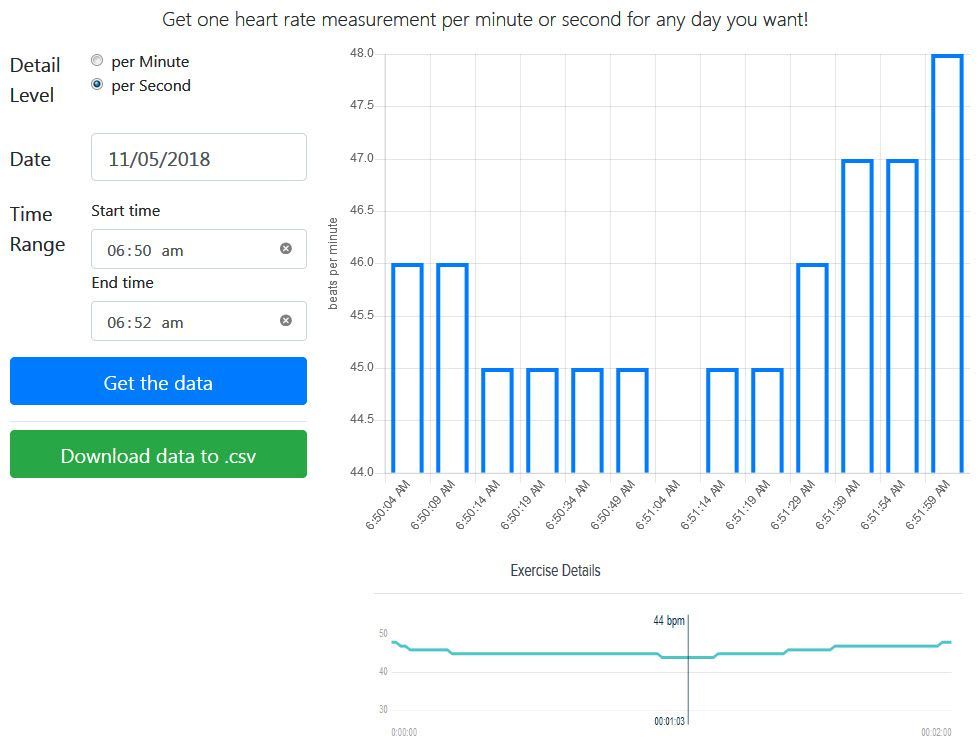980x747 pixels.
Task: Click the '44.0' y-axis value
Action: tap(362, 472)
